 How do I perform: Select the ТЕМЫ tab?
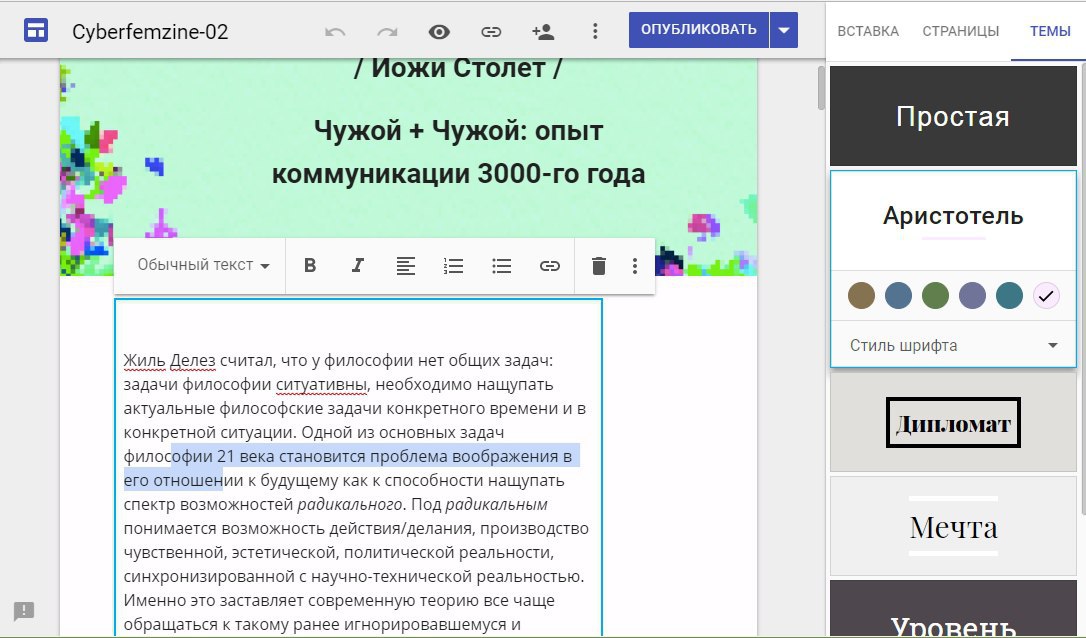click(1050, 31)
